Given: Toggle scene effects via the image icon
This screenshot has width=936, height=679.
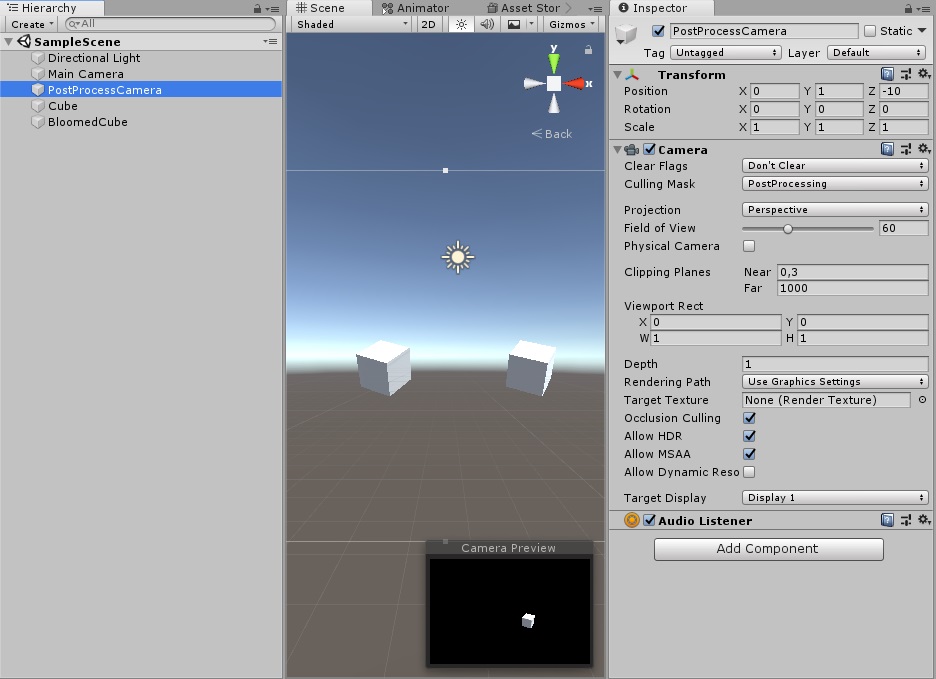Looking at the screenshot, I should [x=512, y=24].
